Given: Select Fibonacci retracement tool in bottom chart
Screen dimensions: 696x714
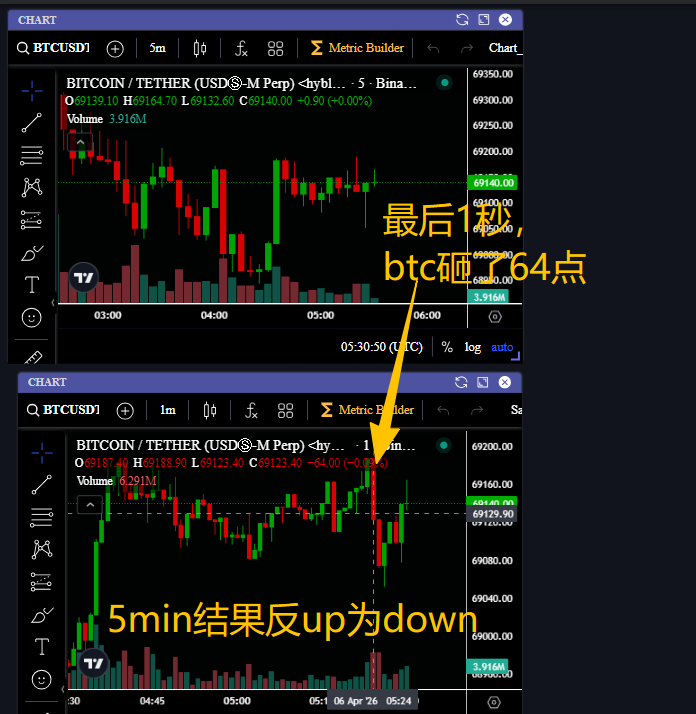Looking at the screenshot, I should pyautogui.click(x=41, y=518).
